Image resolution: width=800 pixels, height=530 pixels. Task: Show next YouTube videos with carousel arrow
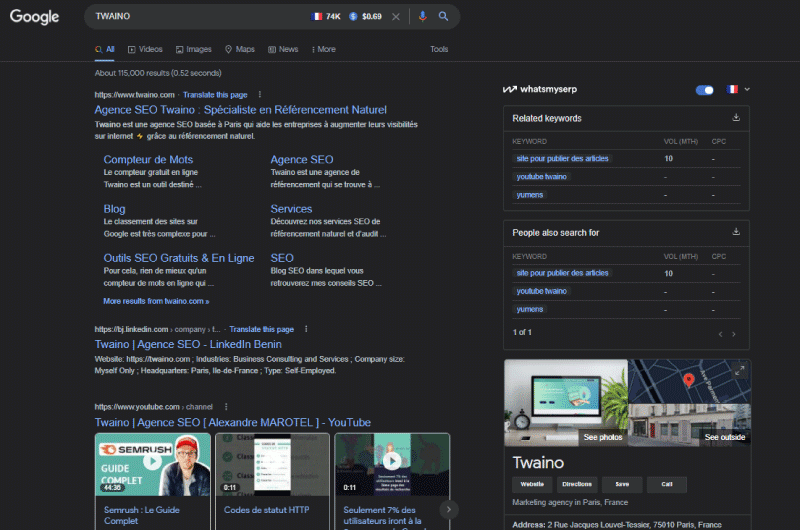coord(449,509)
